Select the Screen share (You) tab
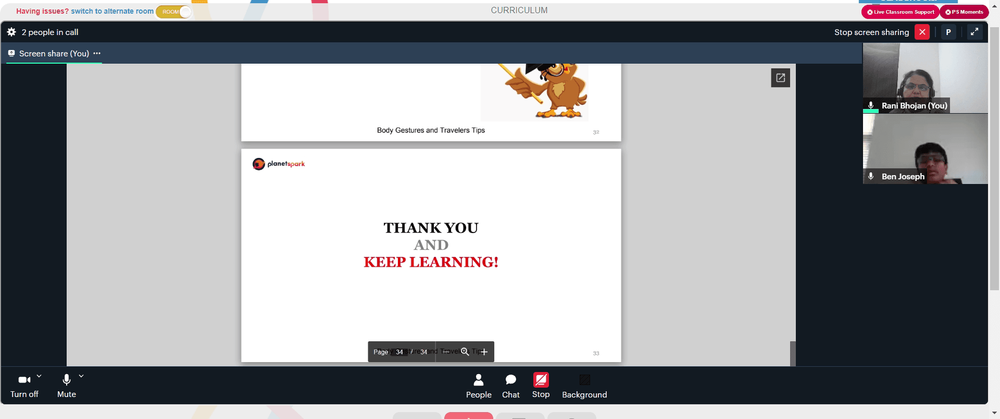 click(54, 54)
